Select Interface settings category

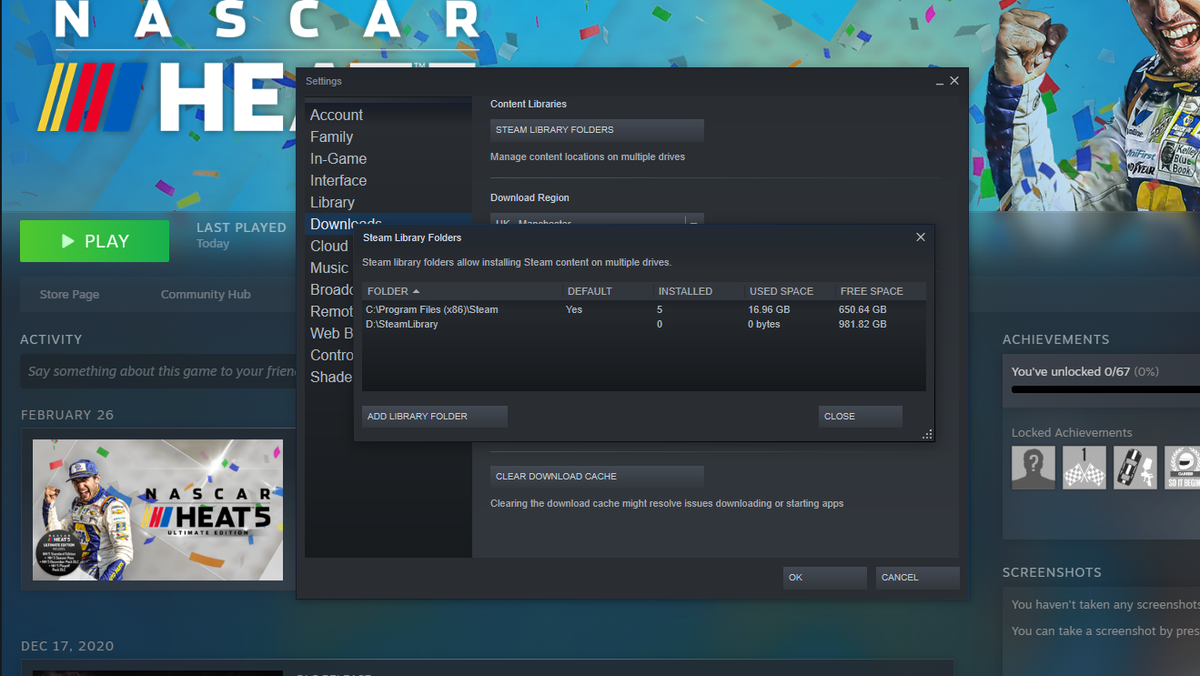[x=338, y=181]
